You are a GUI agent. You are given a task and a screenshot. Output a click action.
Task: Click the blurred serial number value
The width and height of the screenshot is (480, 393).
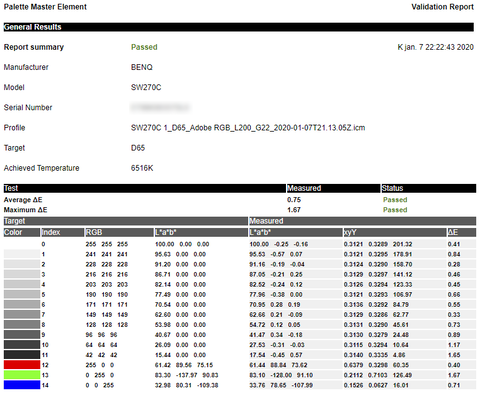pyautogui.click(x=160, y=107)
